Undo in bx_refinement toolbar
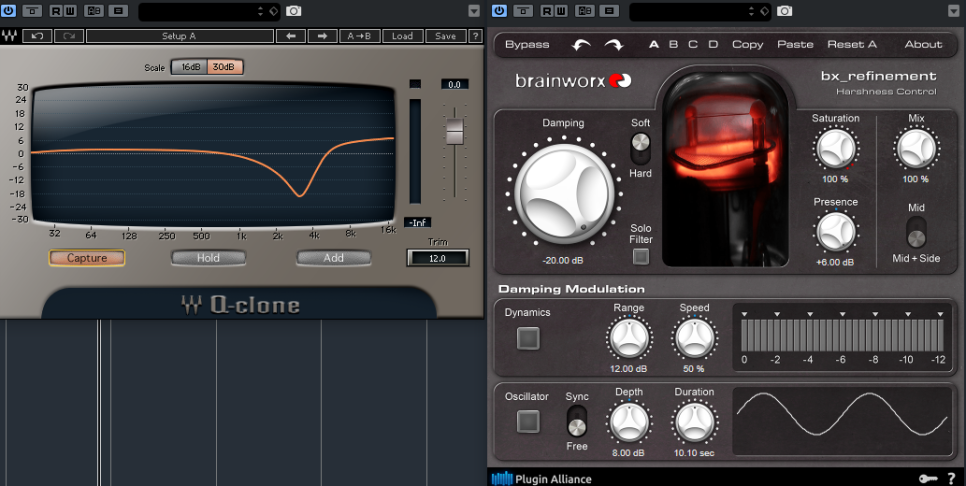Image resolution: width=966 pixels, height=486 pixels. [x=581, y=45]
